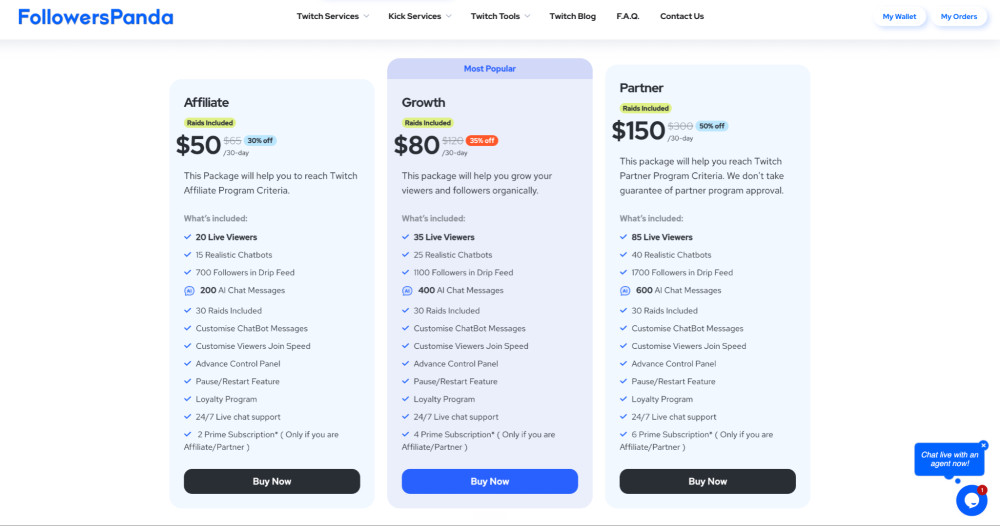Click the AI icon beside 600 AI Chat Messages
Image resolution: width=1000 pixels, height=526 pixels.
pos(625,291)
